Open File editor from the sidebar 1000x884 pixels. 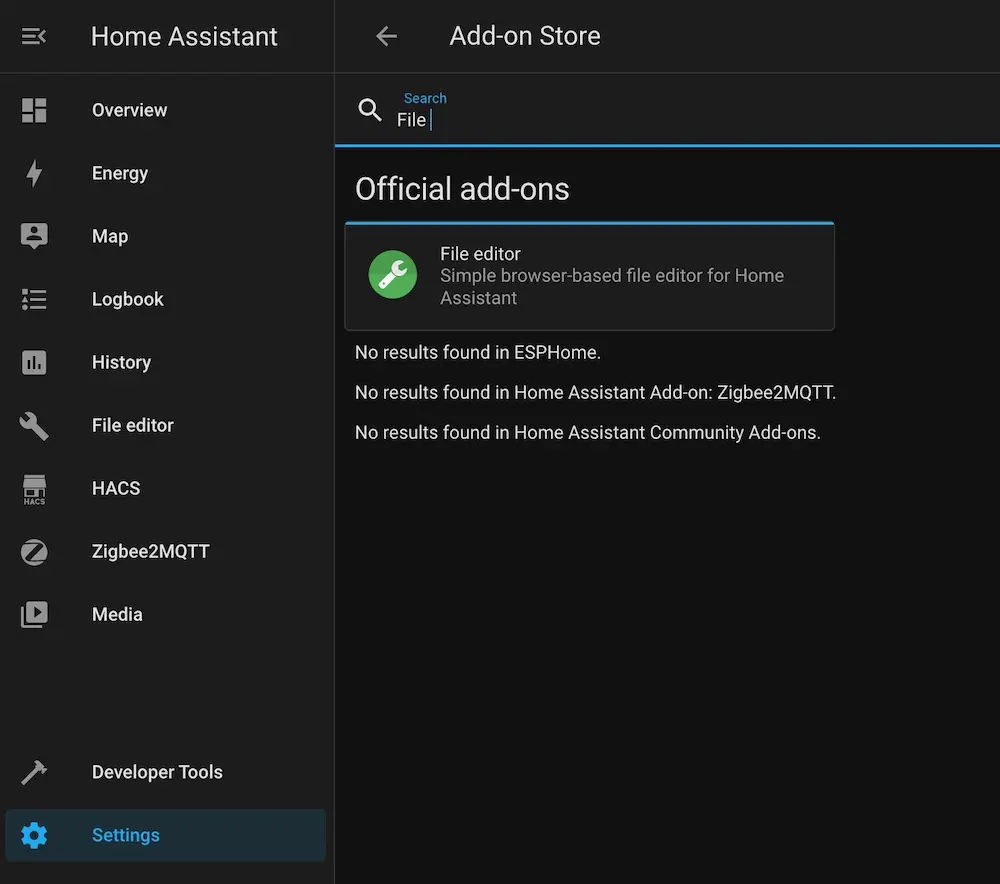[x=132, y=425]
